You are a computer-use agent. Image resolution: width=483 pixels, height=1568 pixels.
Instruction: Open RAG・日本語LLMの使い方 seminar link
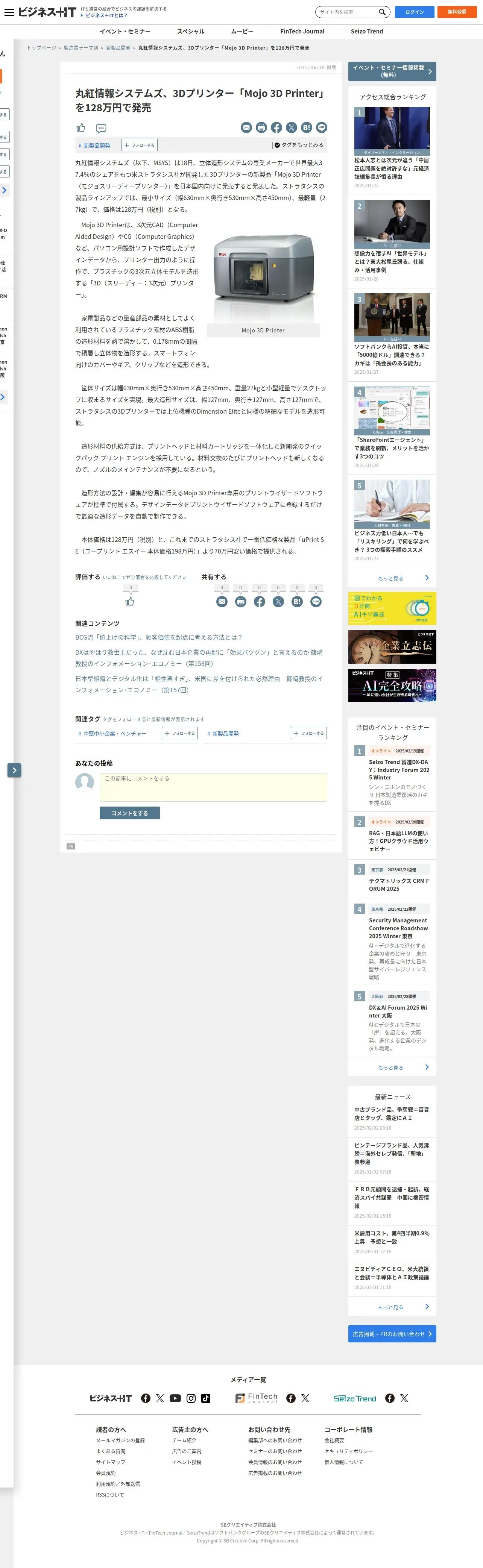point(398,841)
